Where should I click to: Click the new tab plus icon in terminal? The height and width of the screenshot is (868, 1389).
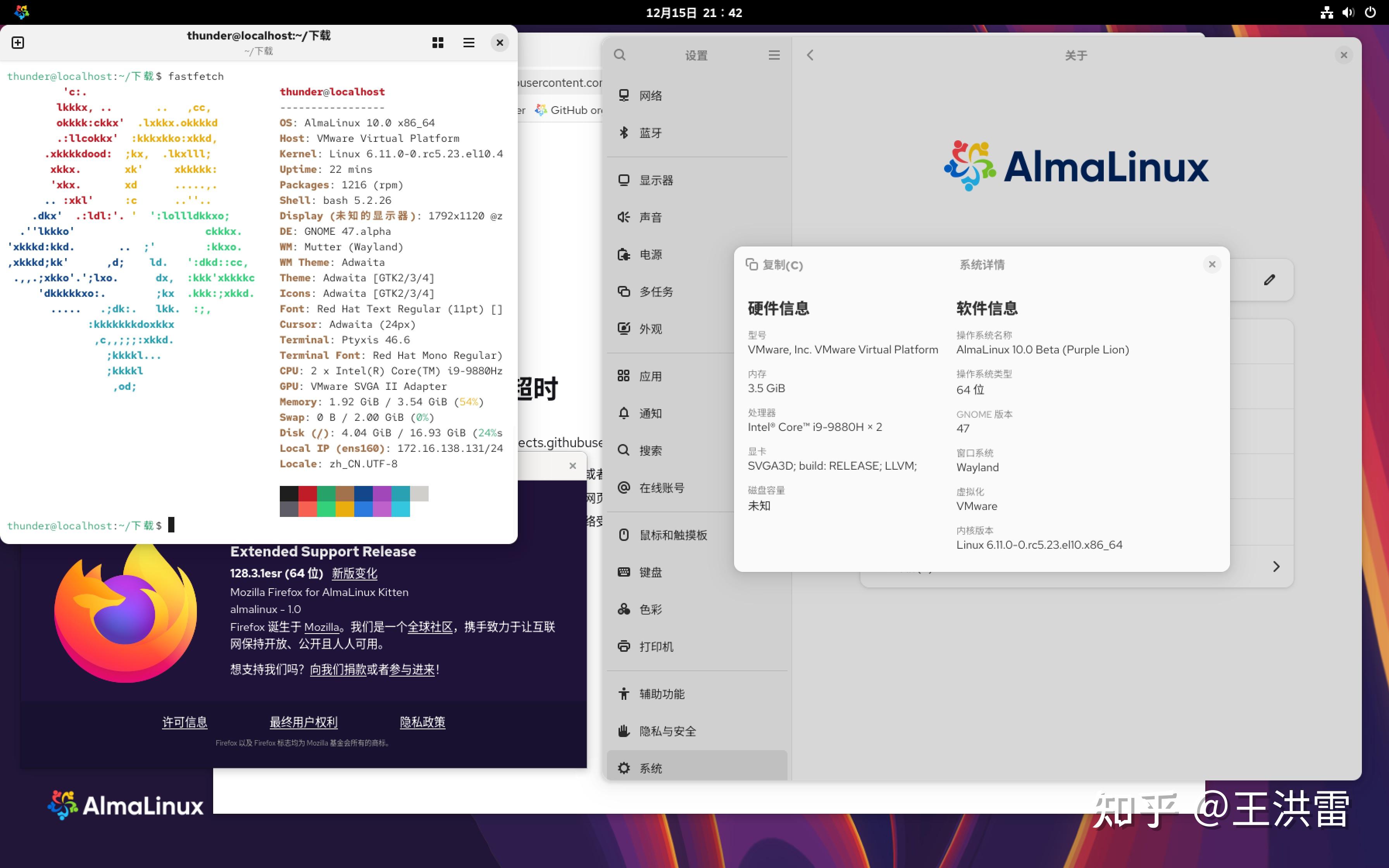pyautogui.click(x=18, y=43)
